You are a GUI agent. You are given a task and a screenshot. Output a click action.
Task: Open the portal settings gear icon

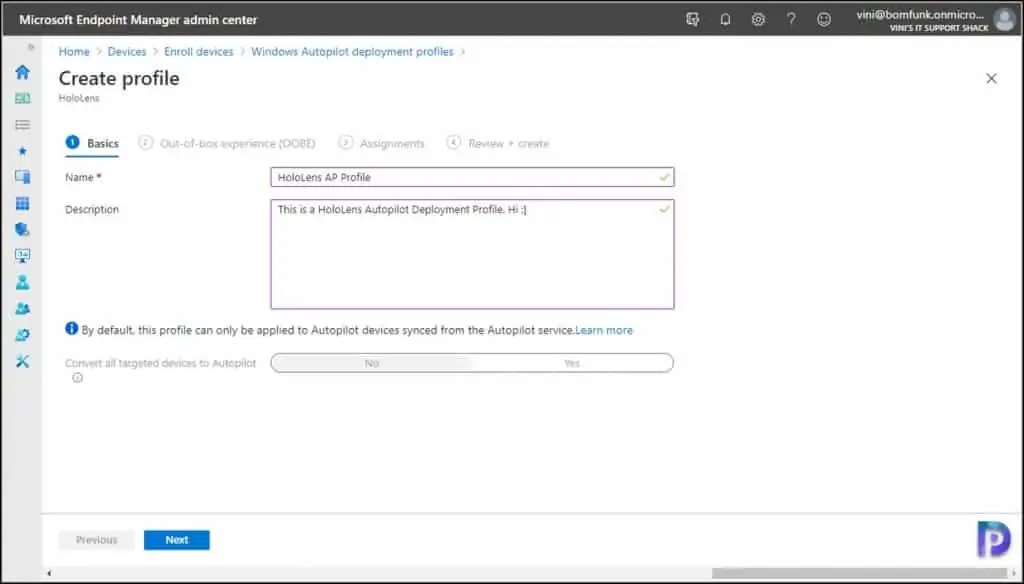tap(758, 19)
